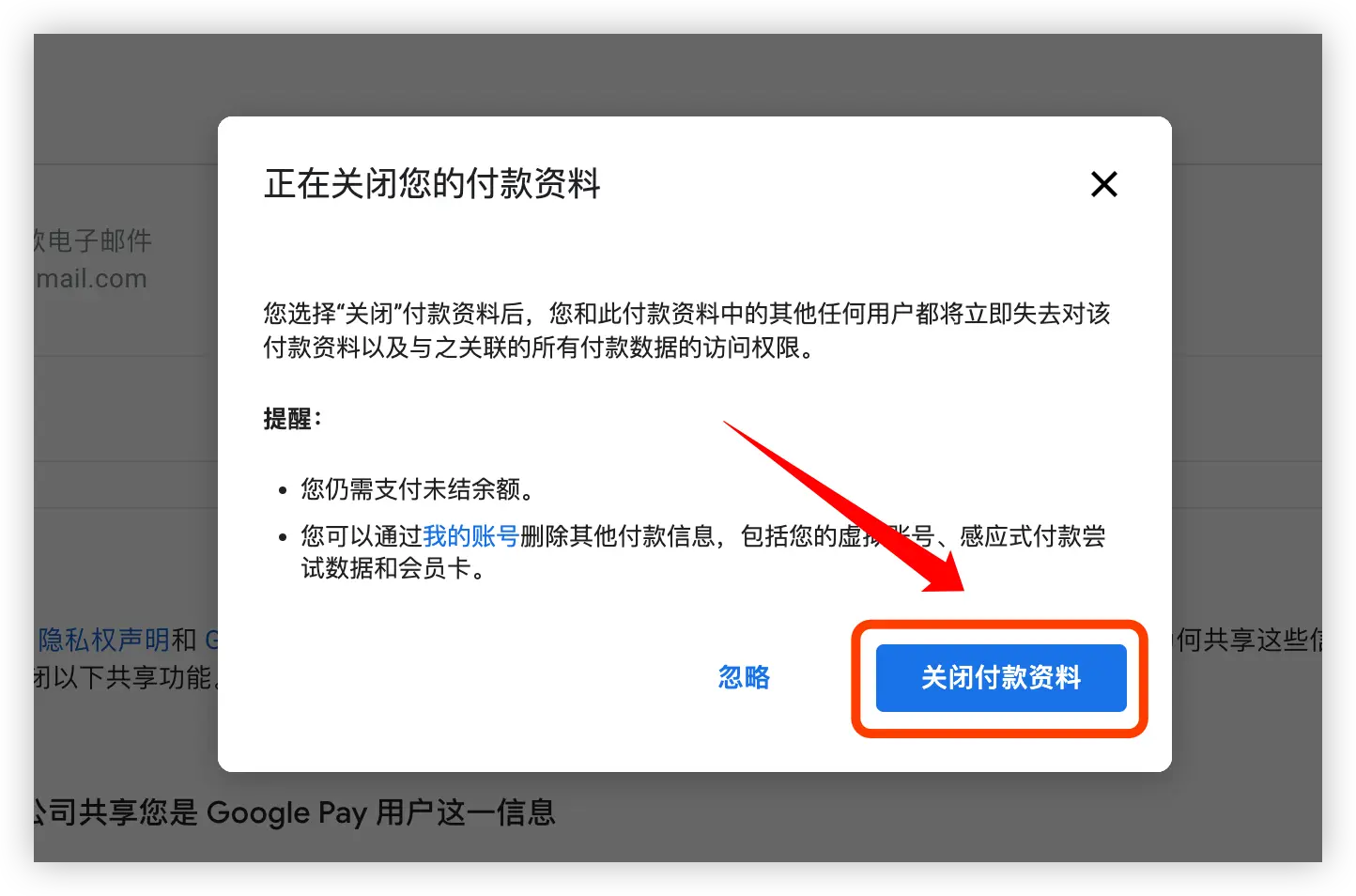Click the dialog title 正在关闭您的付款资料
Viewport: 1356px width, 896px height.
click(433, 184)
